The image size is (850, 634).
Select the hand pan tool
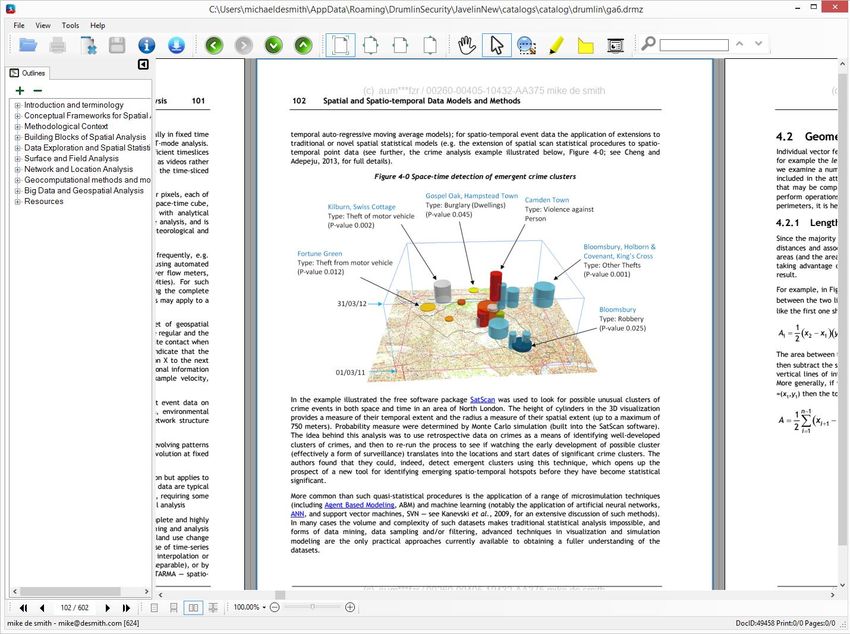466,45
